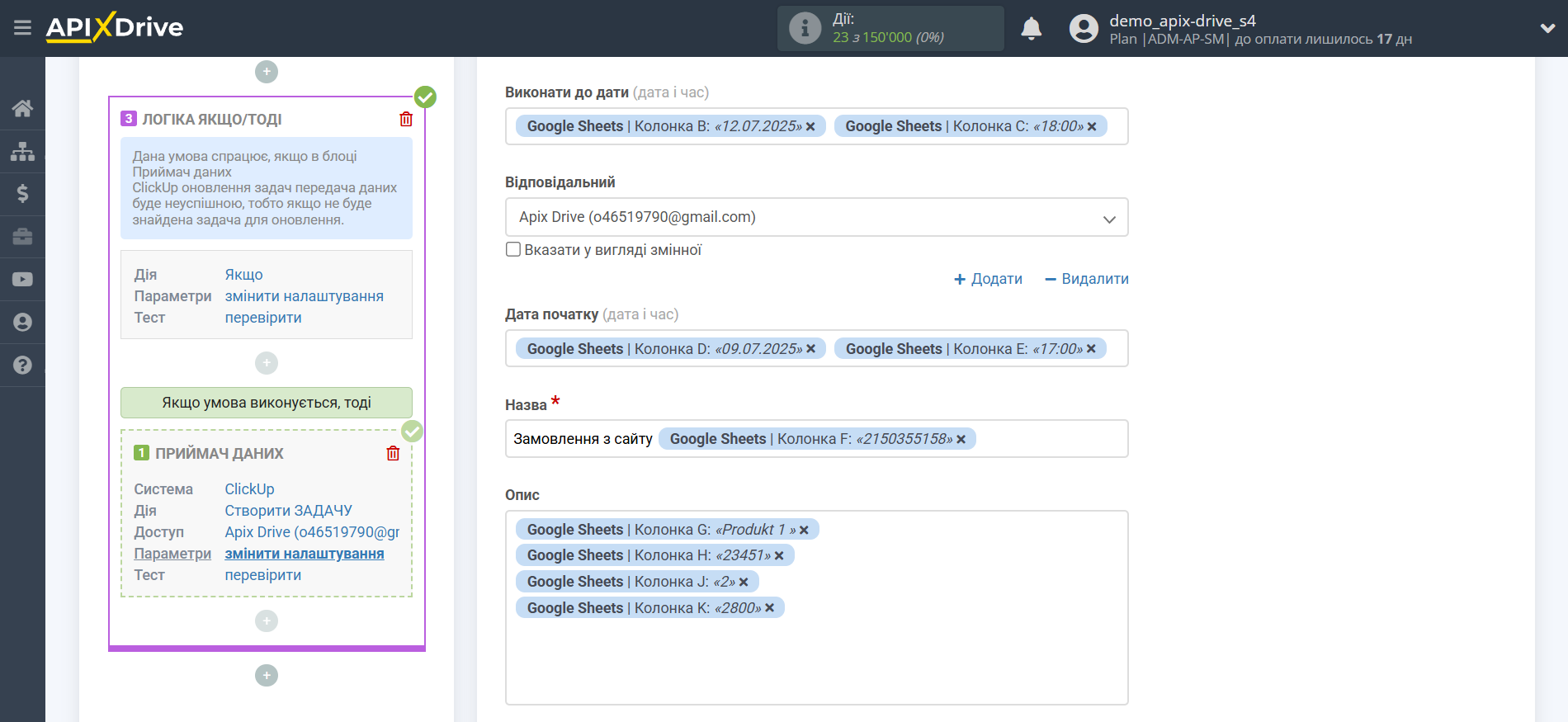
Task: Open billing dollar icon in sidebar
Action: (22, 194)
